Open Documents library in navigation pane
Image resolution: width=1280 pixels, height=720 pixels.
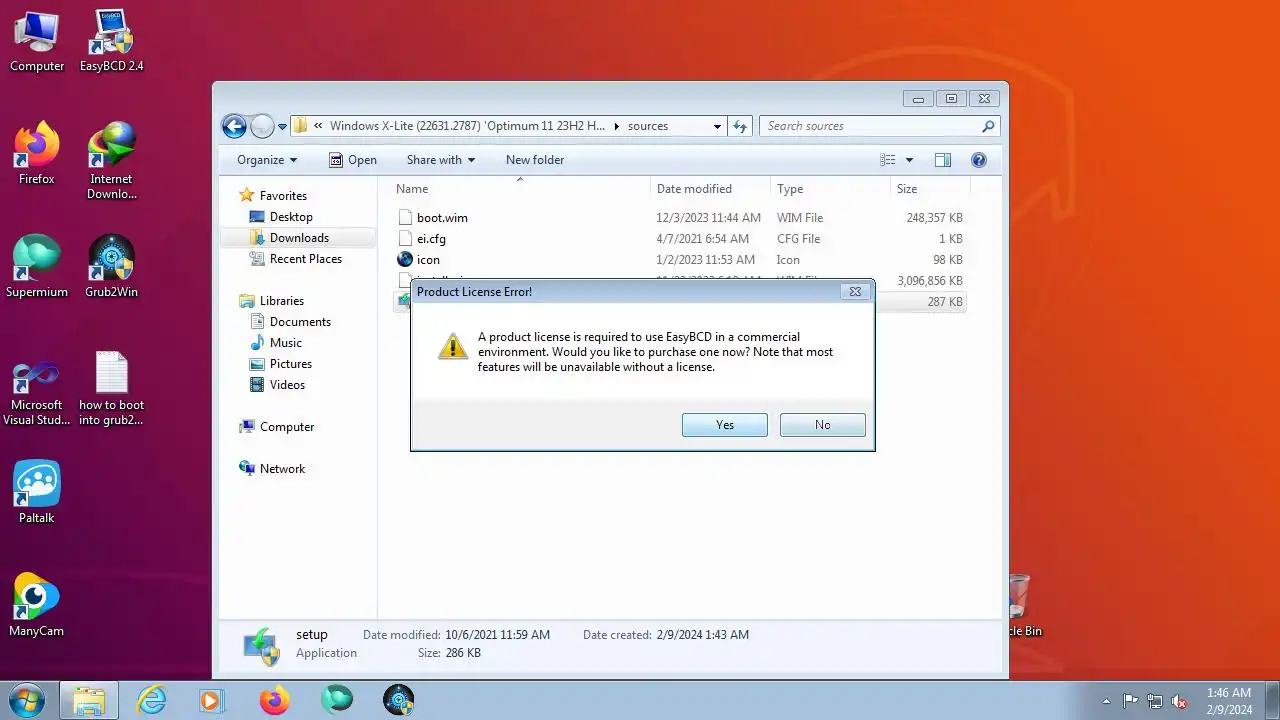(300, 322)
